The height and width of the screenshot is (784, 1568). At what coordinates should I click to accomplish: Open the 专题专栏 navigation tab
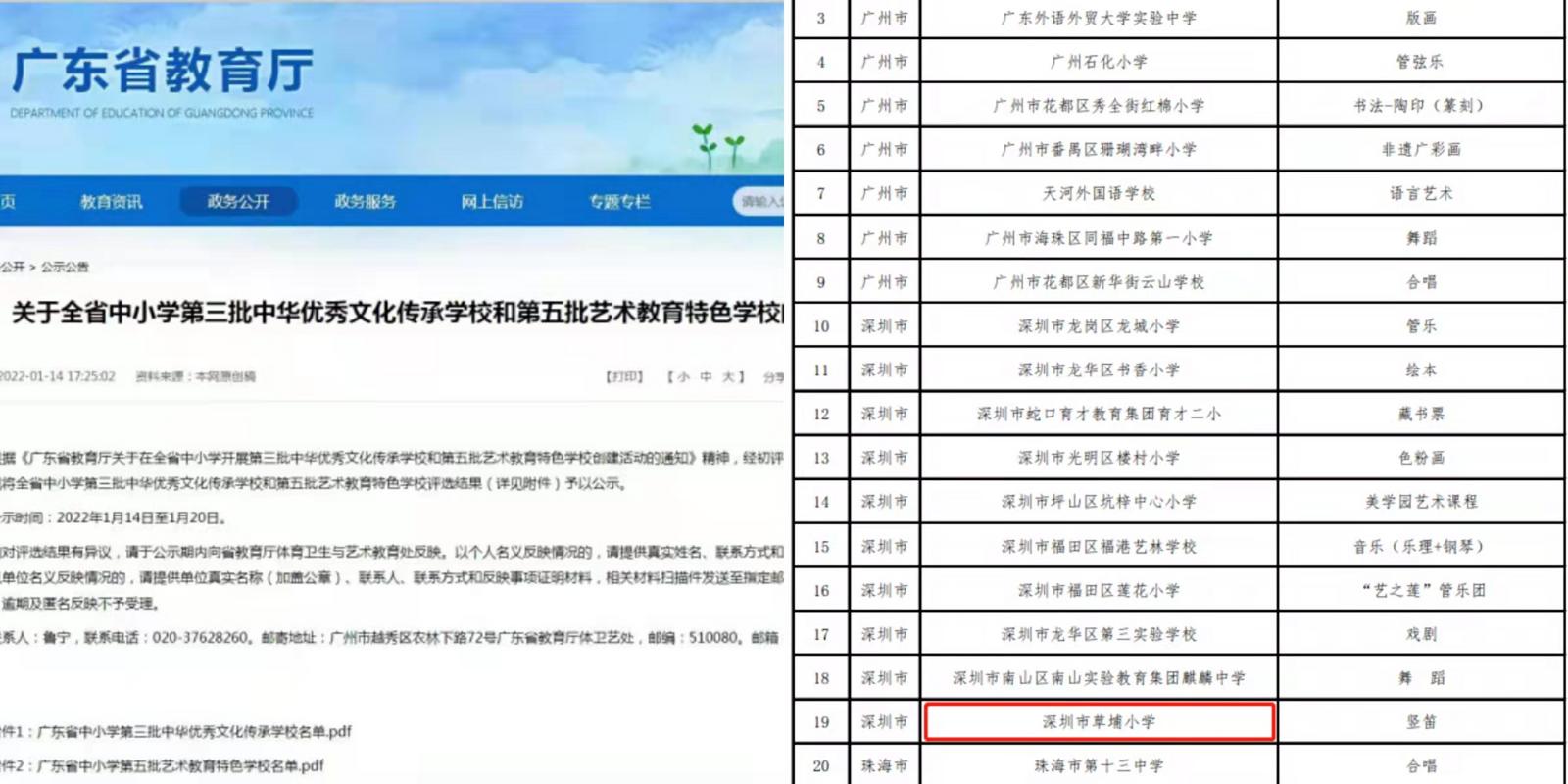tap(619, 202)
